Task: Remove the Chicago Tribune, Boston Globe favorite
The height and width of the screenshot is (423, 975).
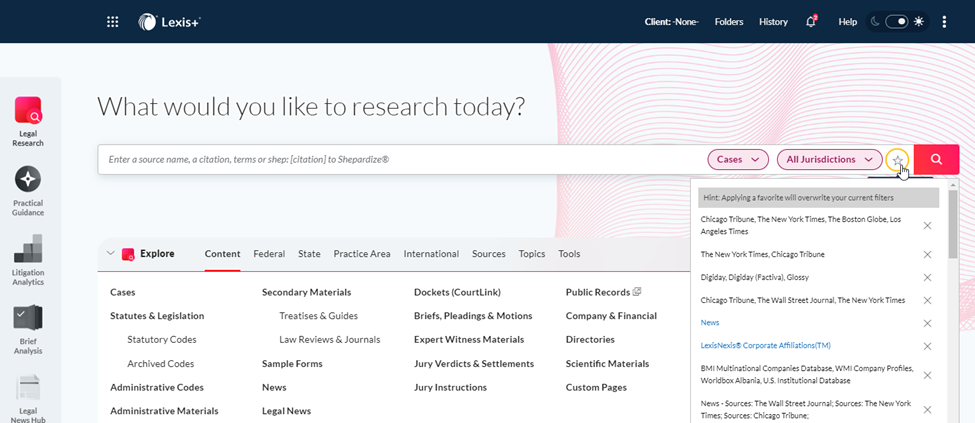Action: [927, 225]
